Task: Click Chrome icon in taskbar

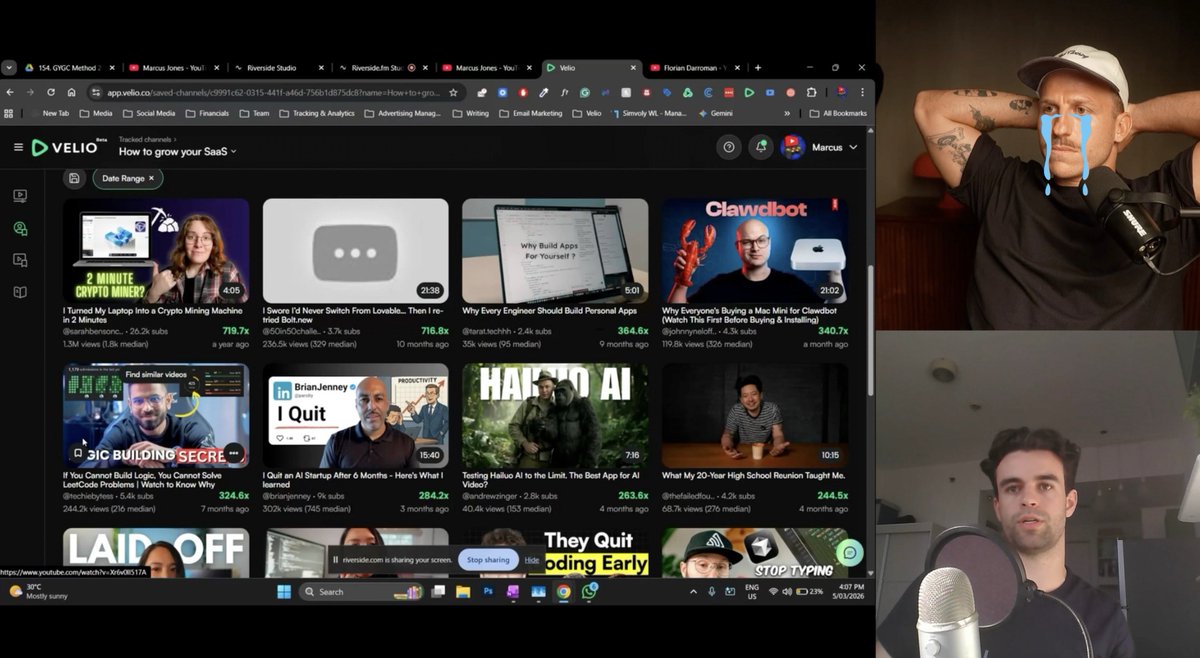Action: tap(564, 591)
